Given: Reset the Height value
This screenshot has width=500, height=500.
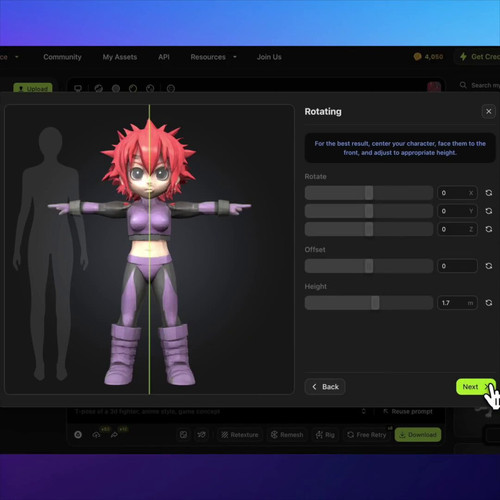Looking at the screenshot, I should [x=489, y=303].
